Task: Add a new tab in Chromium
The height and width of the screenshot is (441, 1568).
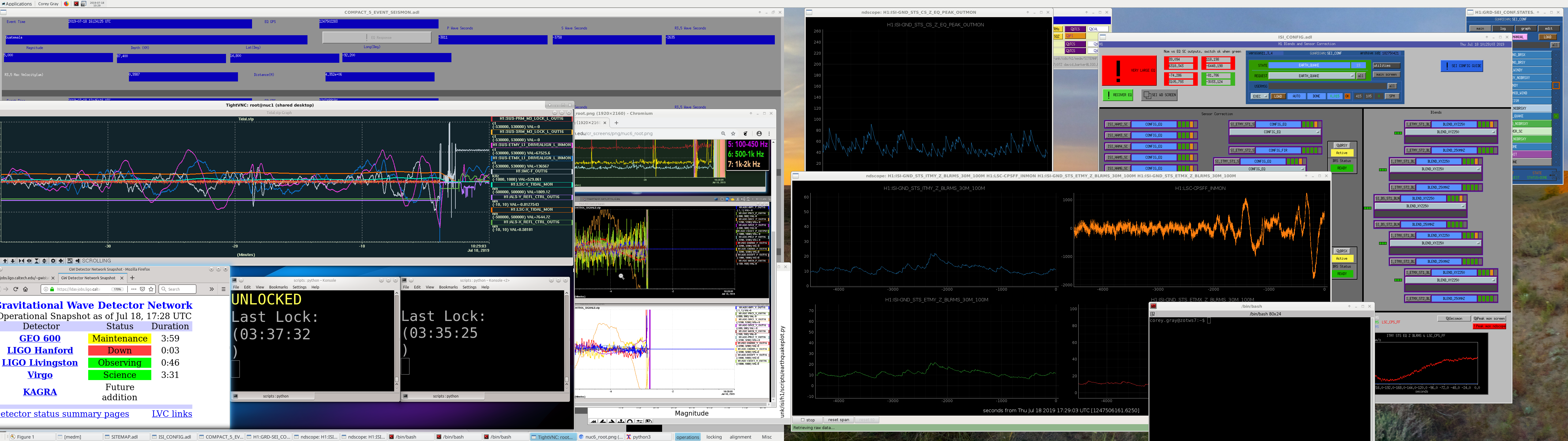Action: (616, 123)
